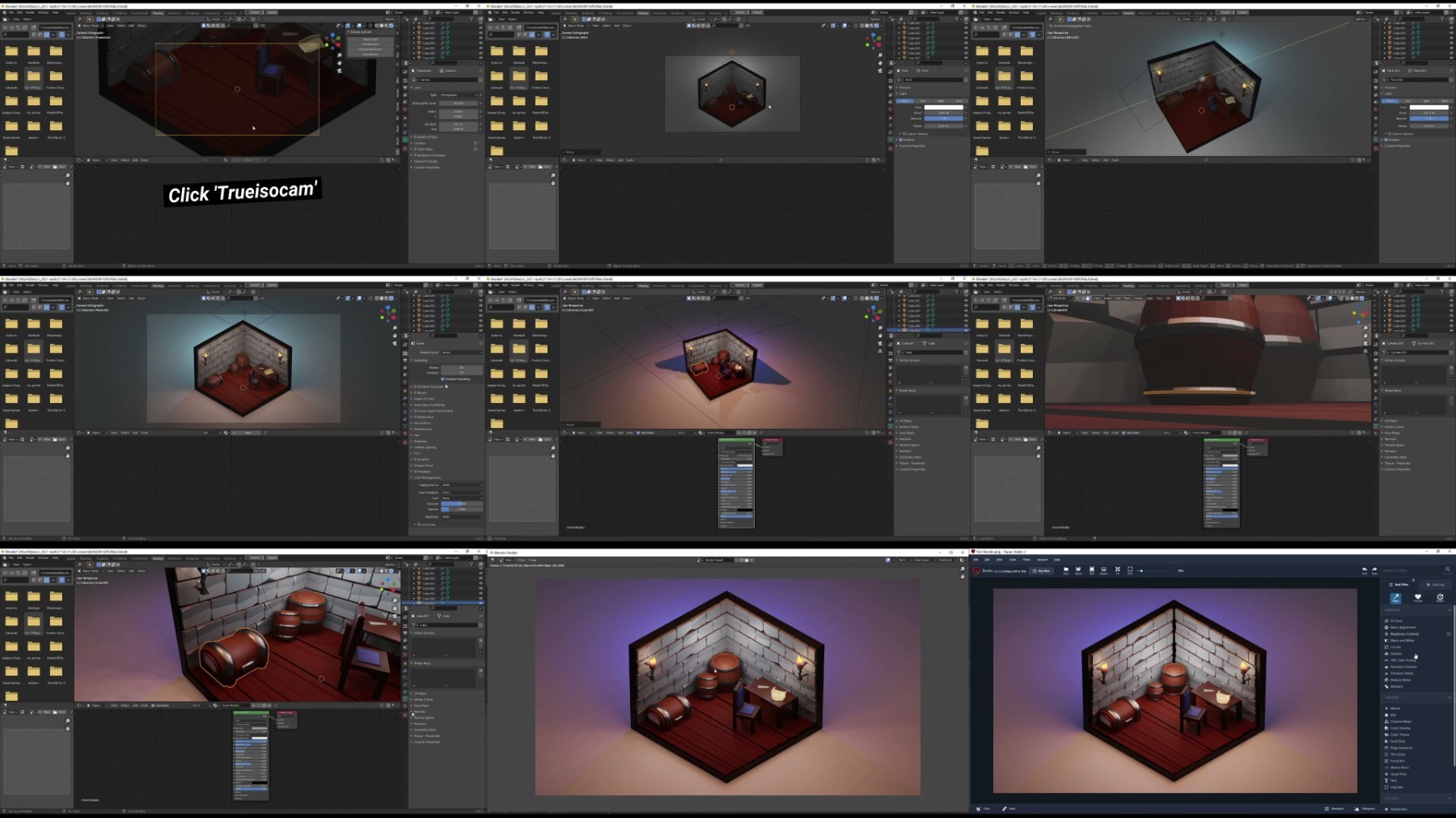
Task: Click the Exposure slider under Blender Color Management
Action: tap(461, 504)
